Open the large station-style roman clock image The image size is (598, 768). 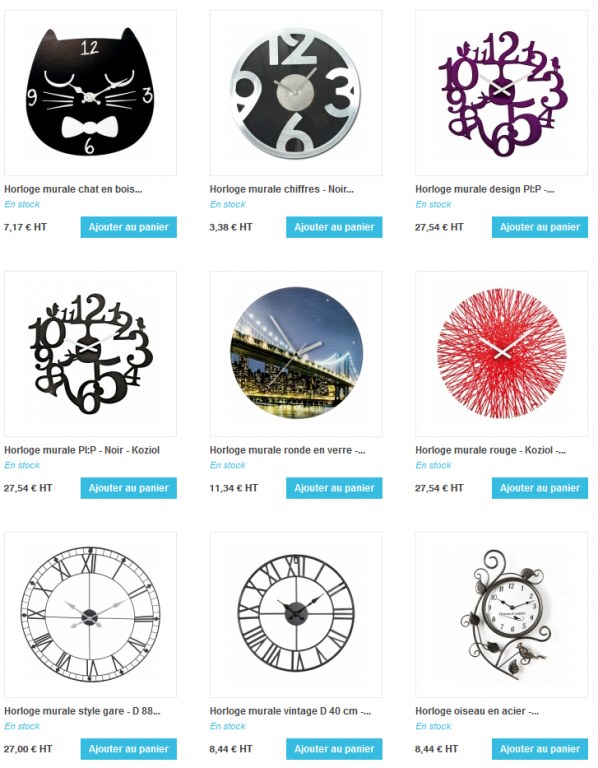90,615
